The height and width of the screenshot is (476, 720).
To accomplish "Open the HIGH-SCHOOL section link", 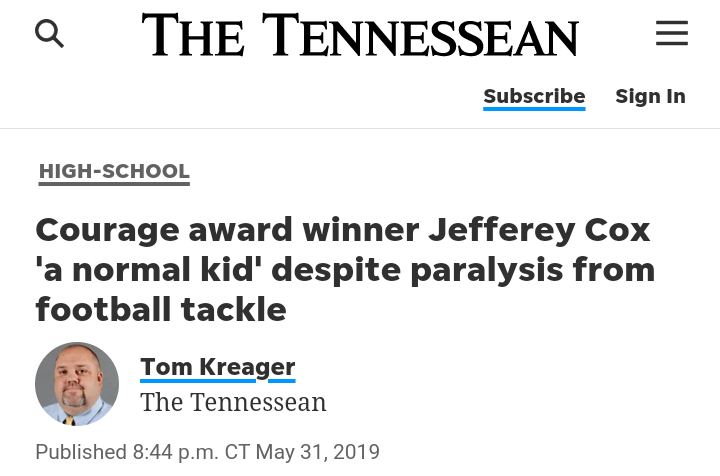I will pyautogui.click(x=114, y=171).
